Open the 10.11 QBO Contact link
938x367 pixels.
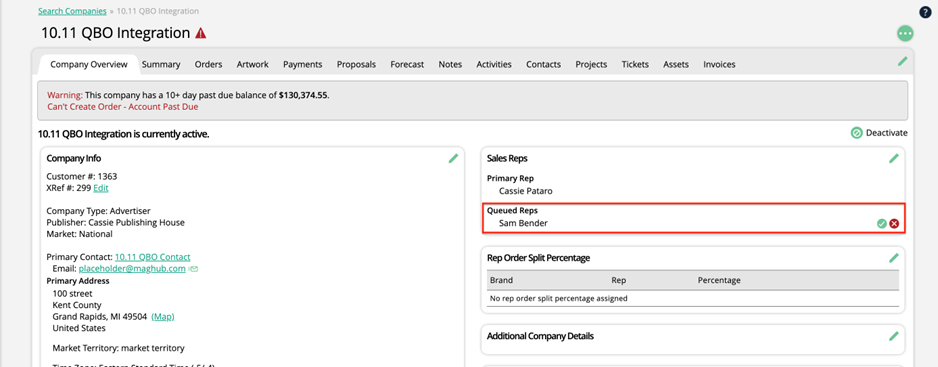point(153,257)
